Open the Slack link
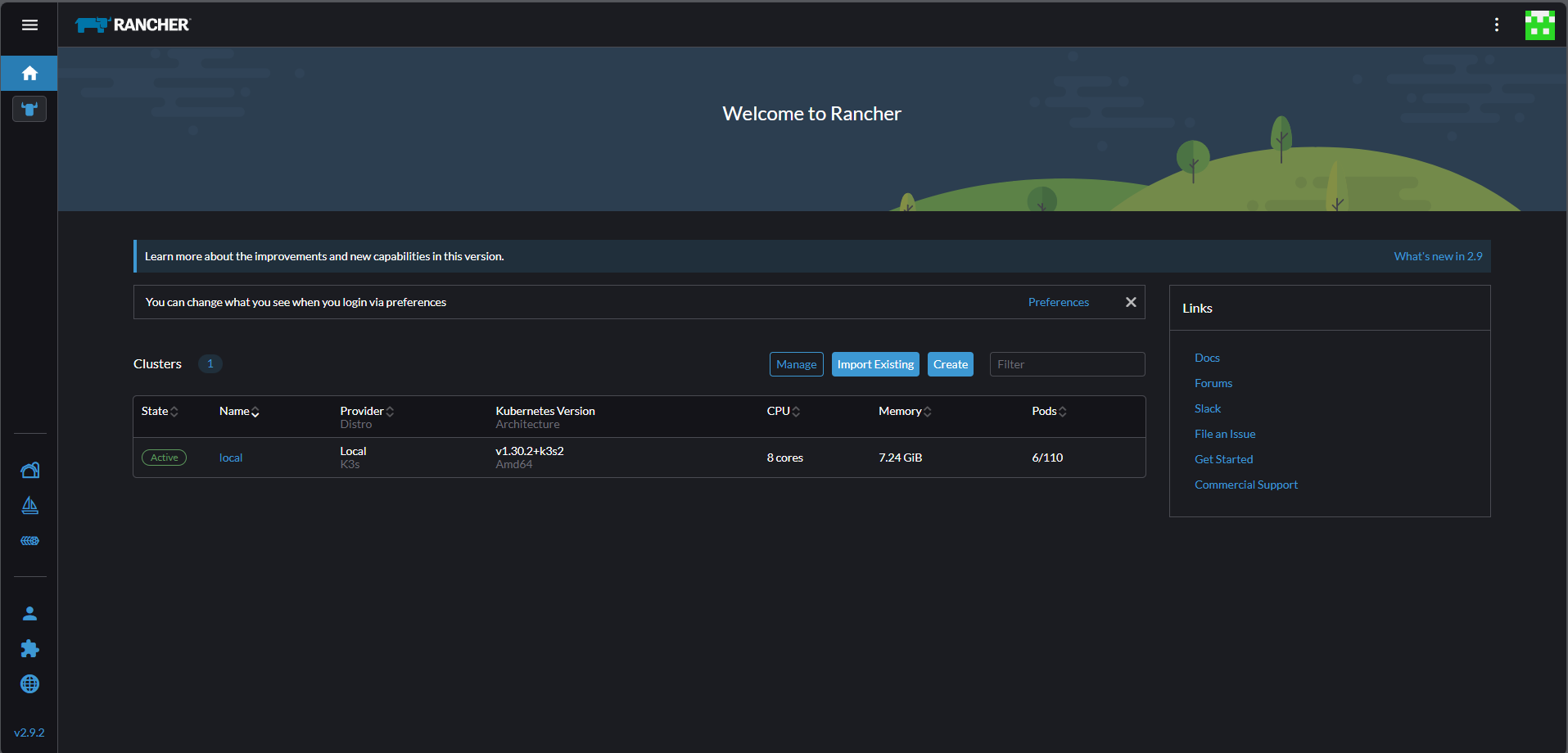This screenshot has width=1568, height=753. (1208, 408)
